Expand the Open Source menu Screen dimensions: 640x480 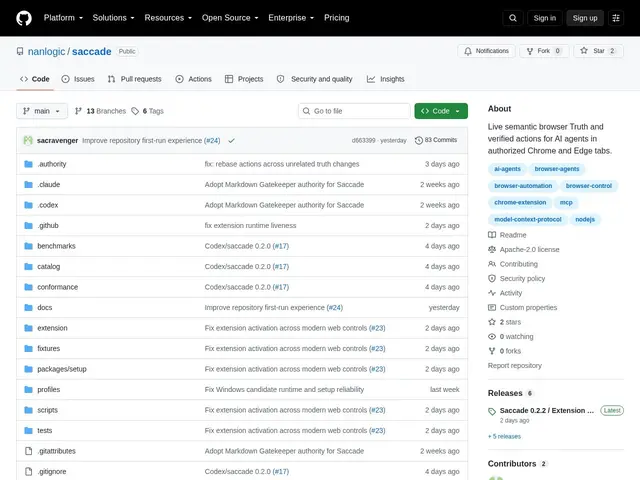point(230,18)
